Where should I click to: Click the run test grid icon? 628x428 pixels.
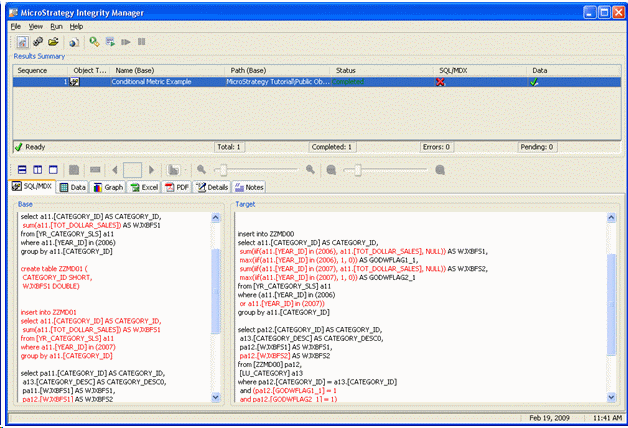click(110, 42)
